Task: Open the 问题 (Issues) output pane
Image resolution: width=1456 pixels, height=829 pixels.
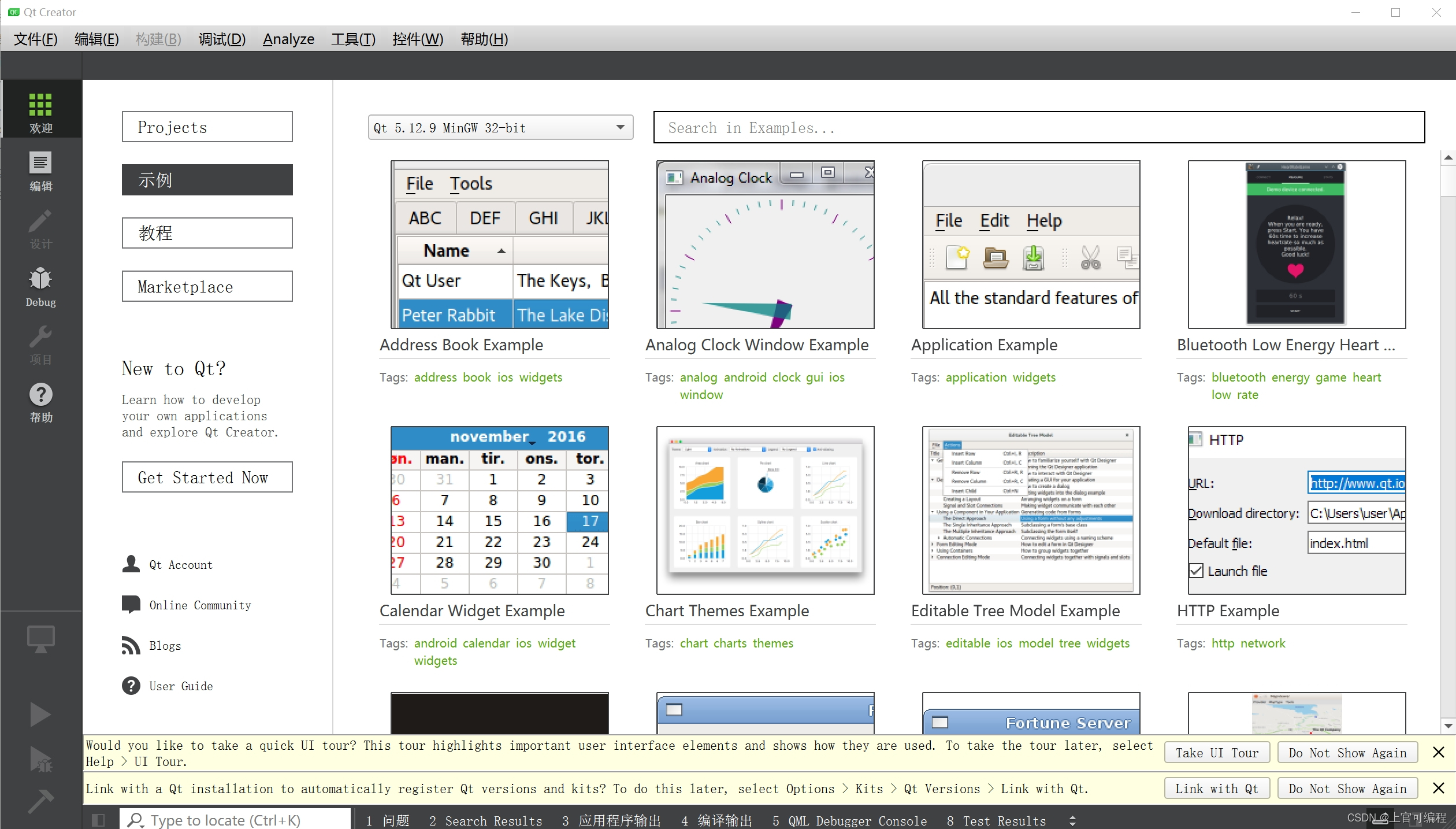Action: [x=388, y=820]
